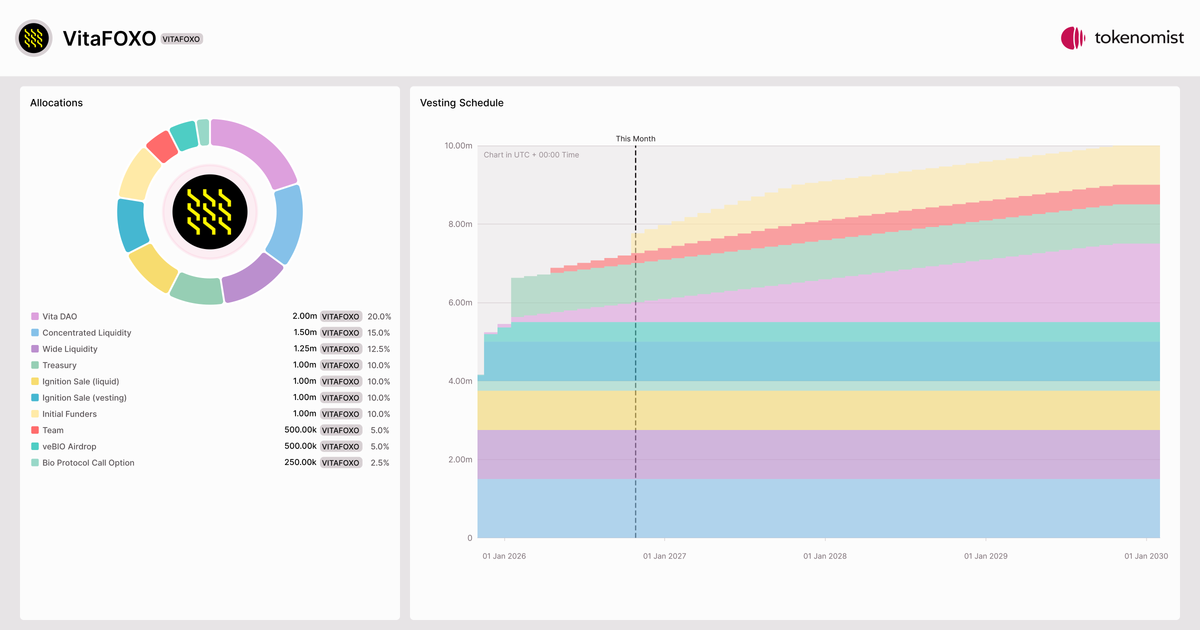This screenshot has height=630, width=1200.
Task: Click the VITAFOXO badge in the veBIO Airdrop row
Action: (x=340, y=446)
